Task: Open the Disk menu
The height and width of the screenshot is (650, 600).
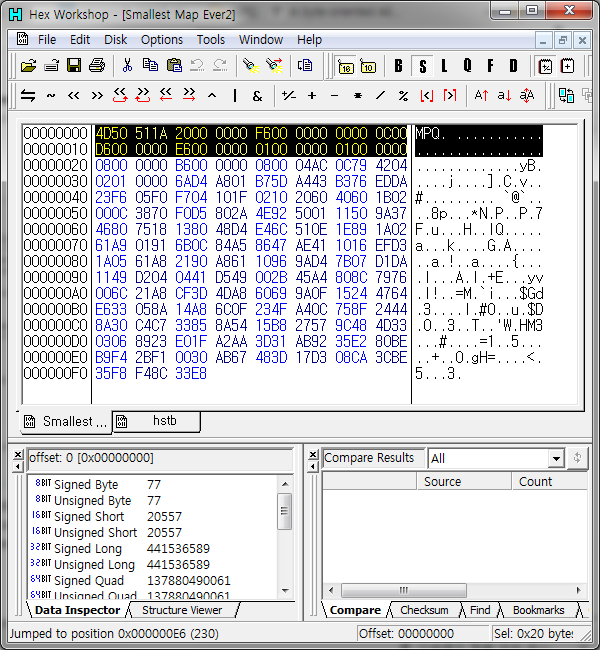Action: coord(115,39)
